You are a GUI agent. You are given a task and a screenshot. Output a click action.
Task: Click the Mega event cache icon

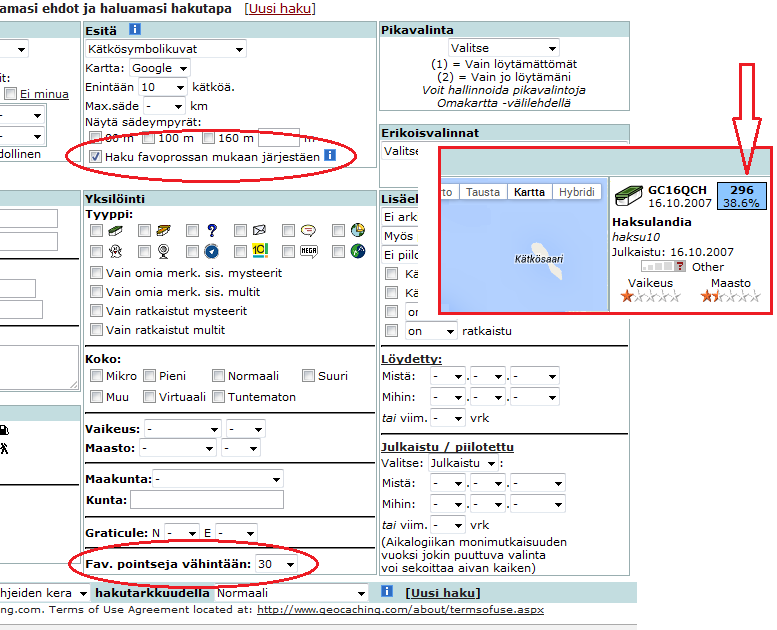(308, 251)
